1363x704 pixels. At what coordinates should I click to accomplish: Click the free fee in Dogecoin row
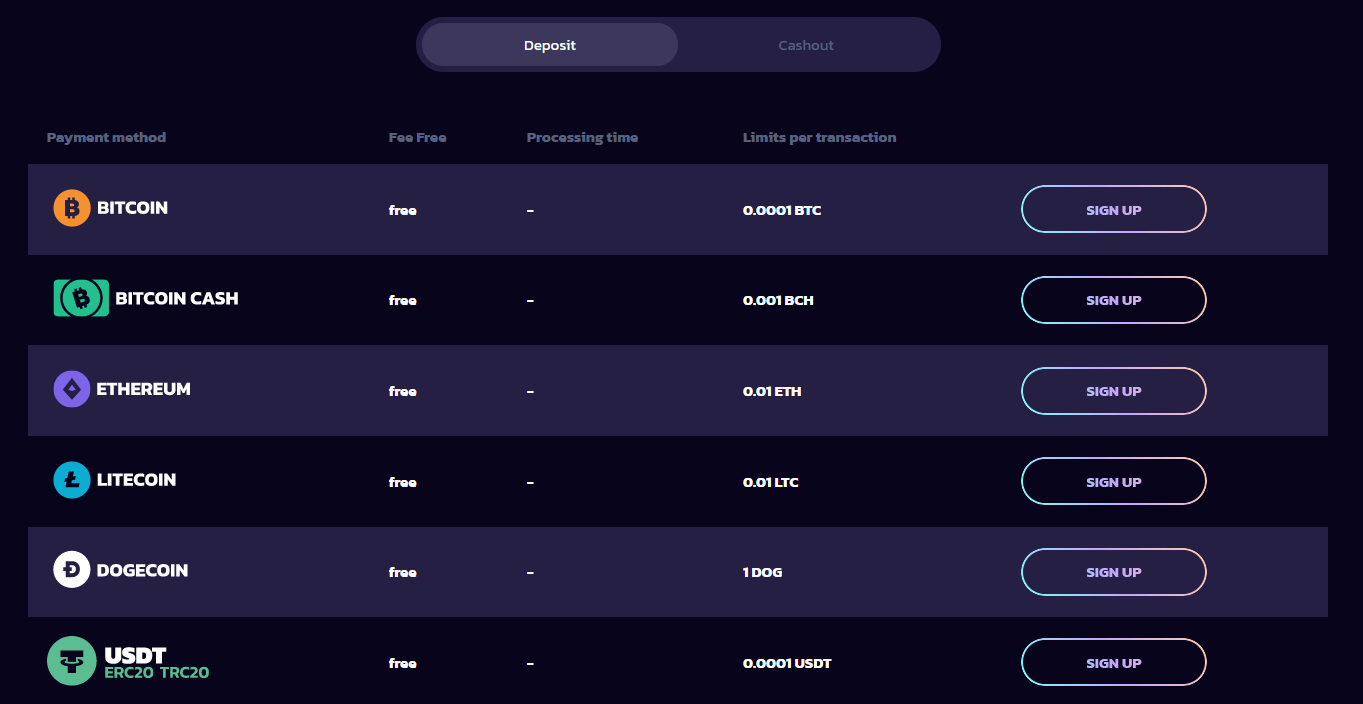pyautogui.click(x=402, y=572)
